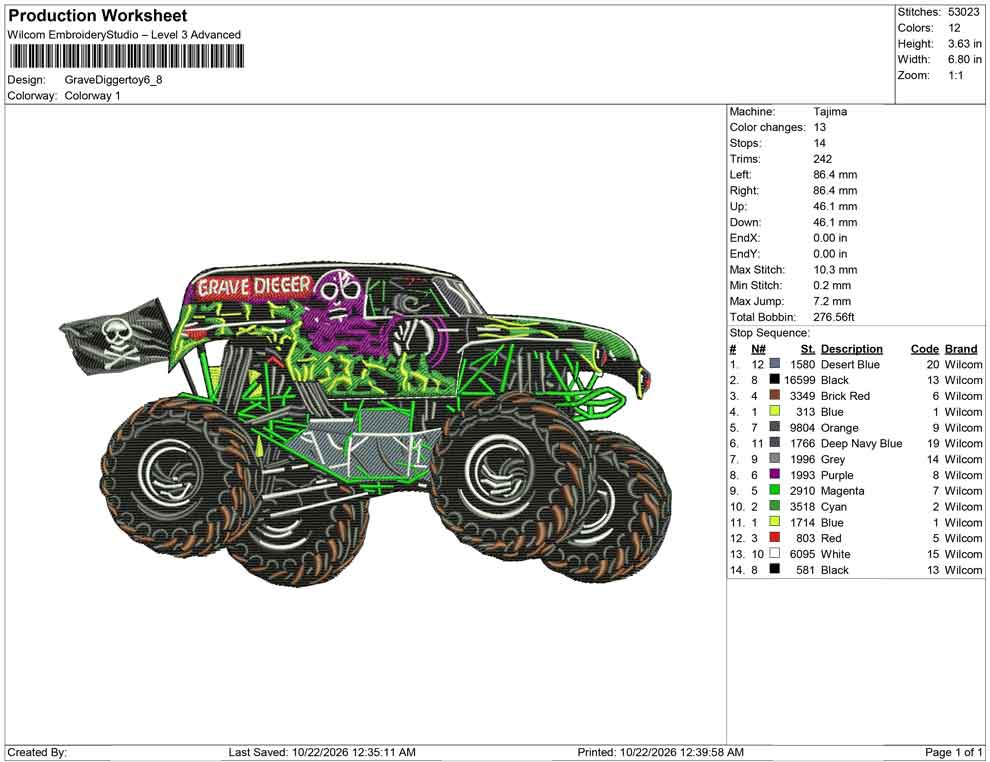Viewport: 990px width, 762px height.
Task: Click the Description column header
Action: tap(851, 349)
